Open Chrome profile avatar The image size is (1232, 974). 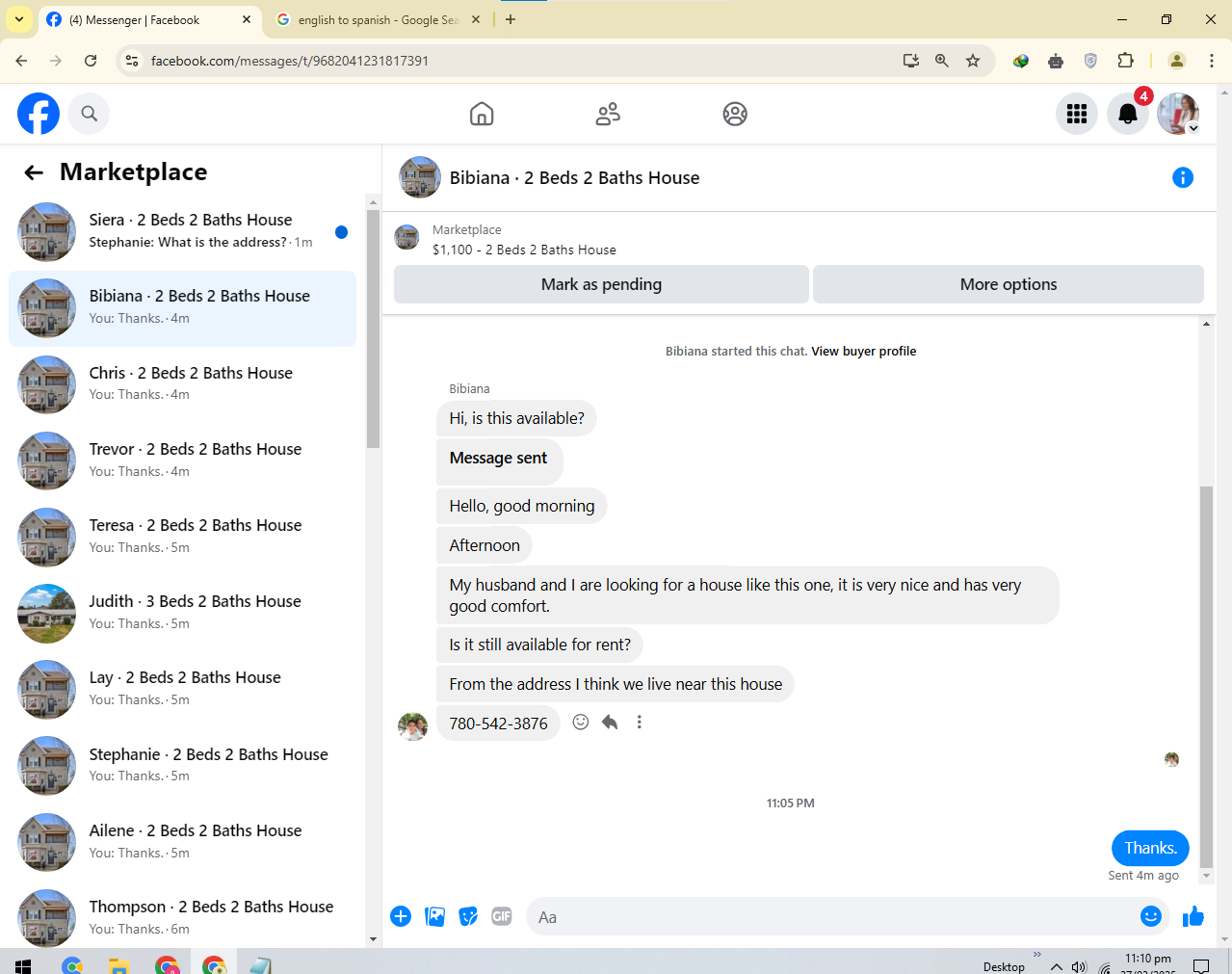[x=1177, y=61]
